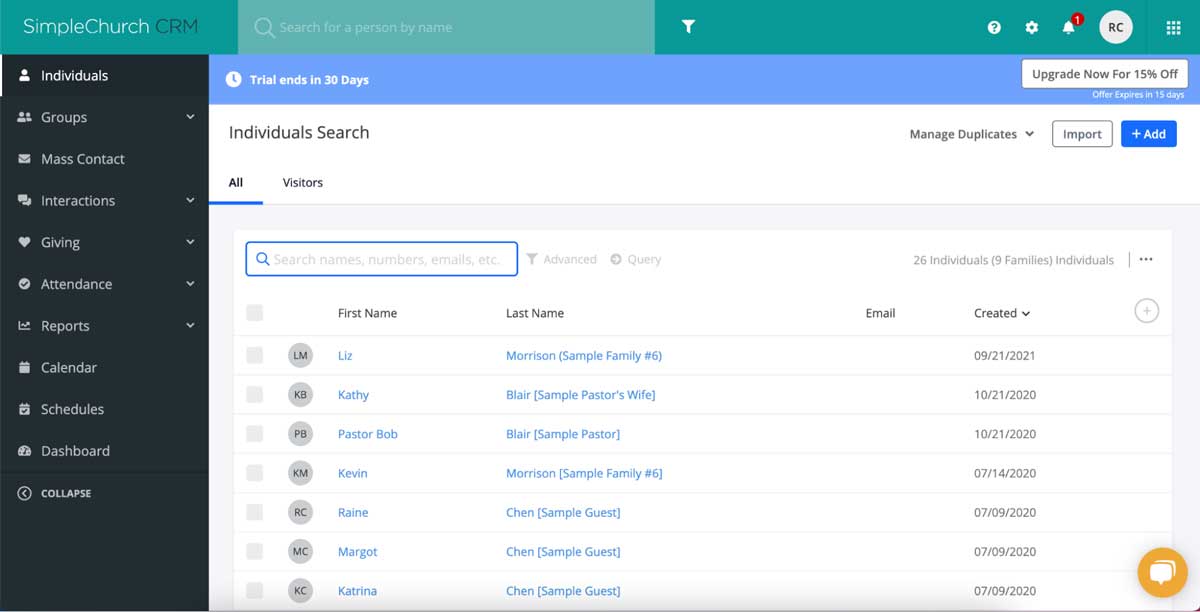The image size is (1200, 612).
Task: Expand the Giving sidebar section
Action: point(60,242)
